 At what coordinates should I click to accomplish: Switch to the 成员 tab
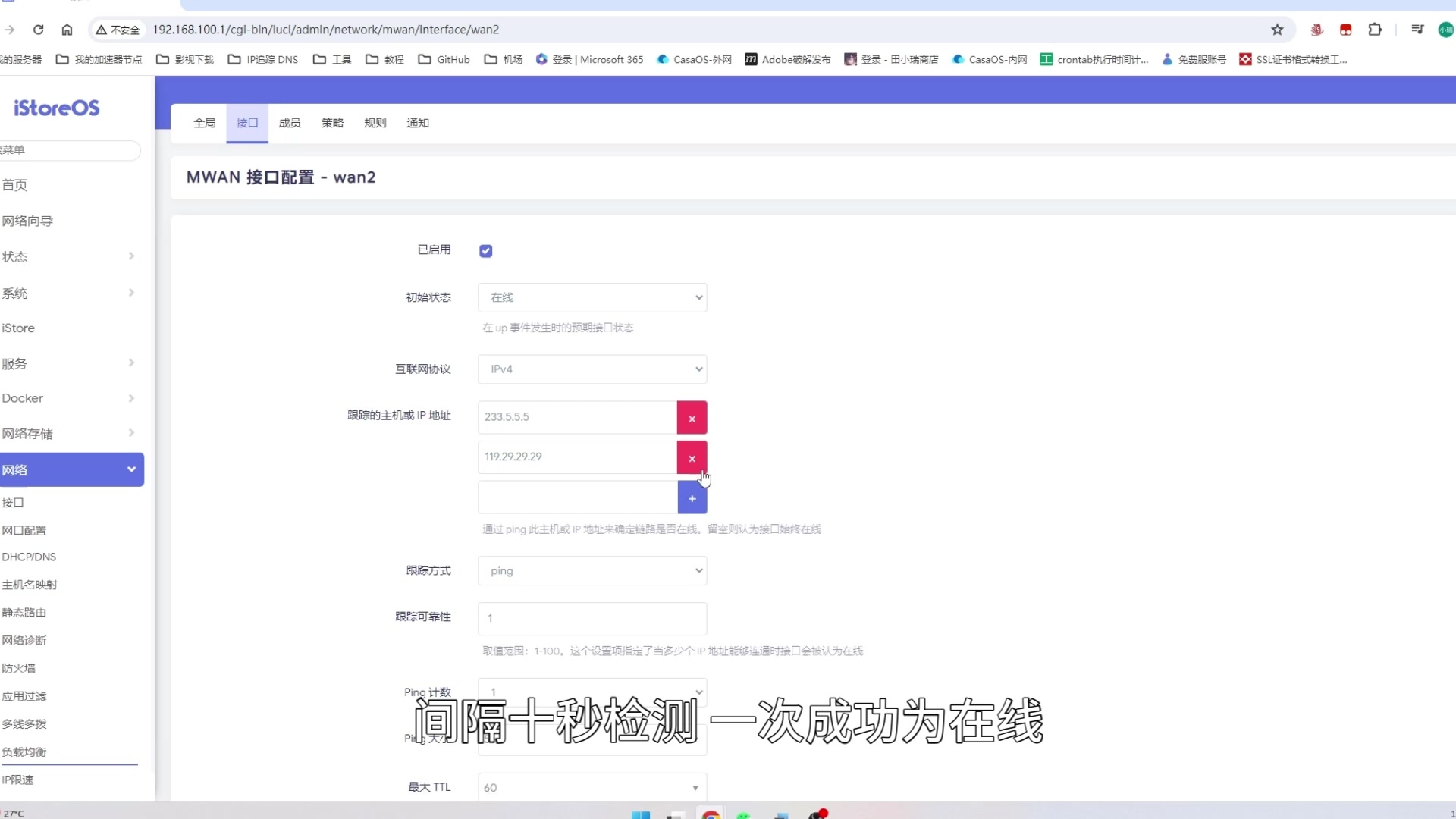point(289,122)
